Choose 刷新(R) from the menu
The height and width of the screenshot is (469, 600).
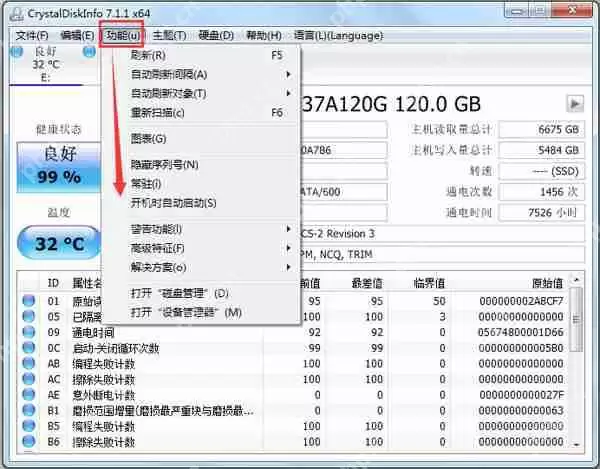click(201, 55)
